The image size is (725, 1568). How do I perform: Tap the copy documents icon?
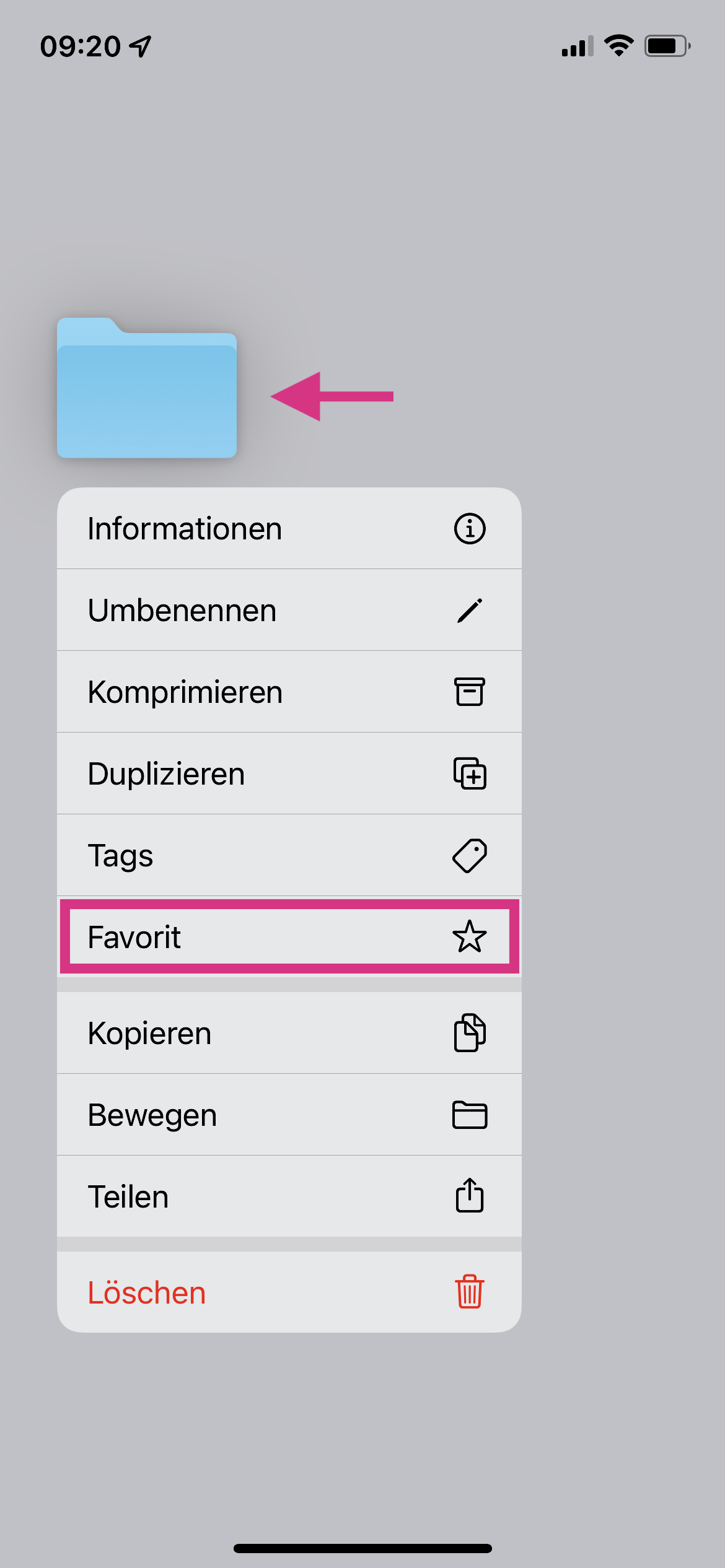pos(470,1033)
